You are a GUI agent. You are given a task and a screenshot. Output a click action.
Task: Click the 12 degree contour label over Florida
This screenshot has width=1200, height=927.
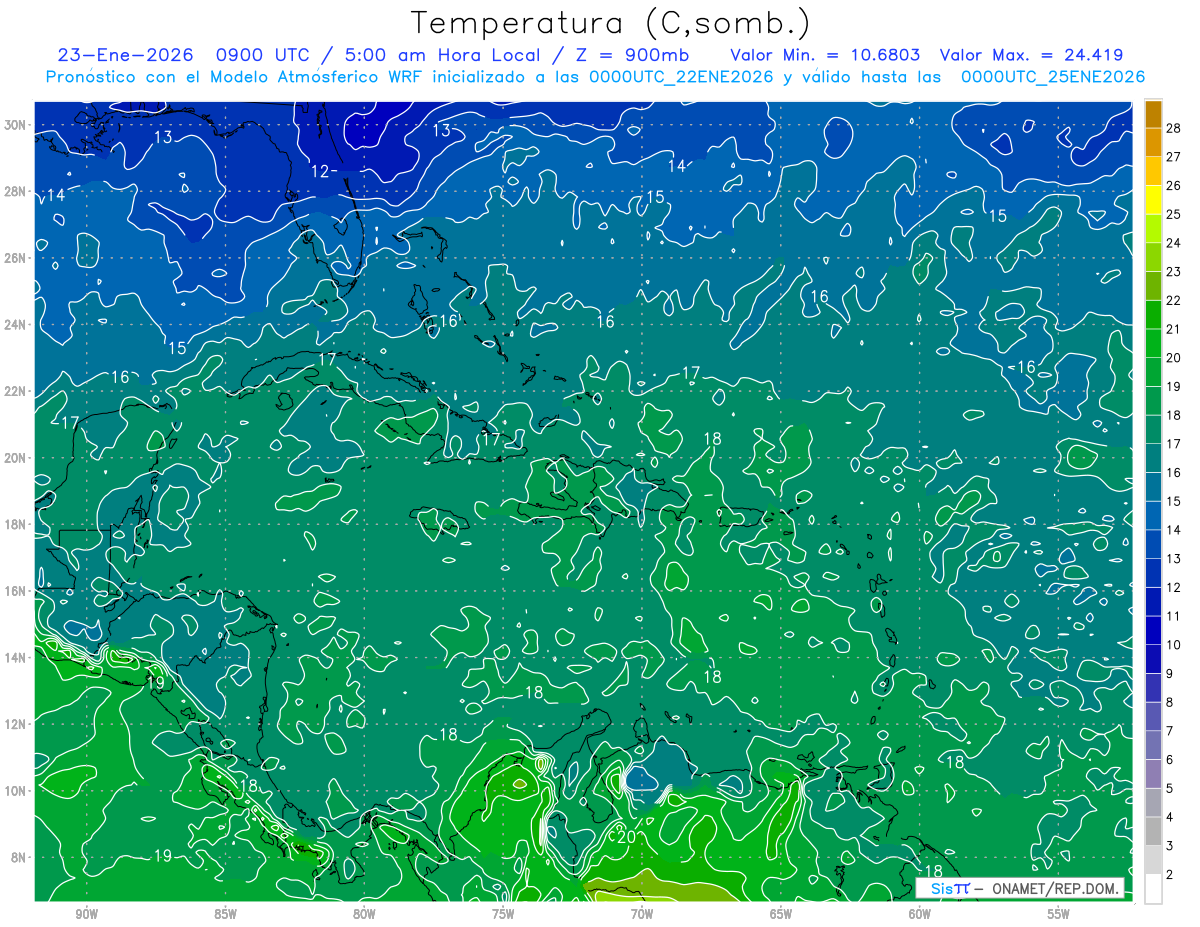point(322,171)
